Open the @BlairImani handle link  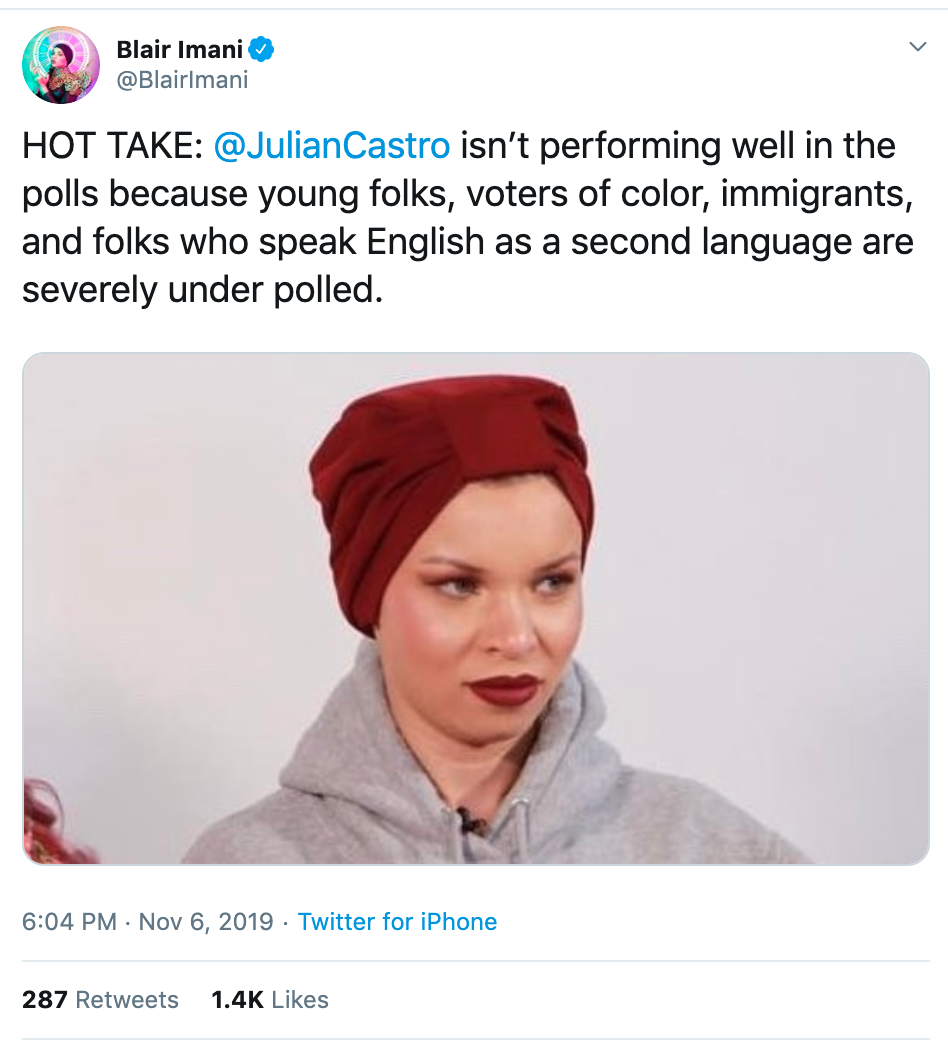[182, 80]
